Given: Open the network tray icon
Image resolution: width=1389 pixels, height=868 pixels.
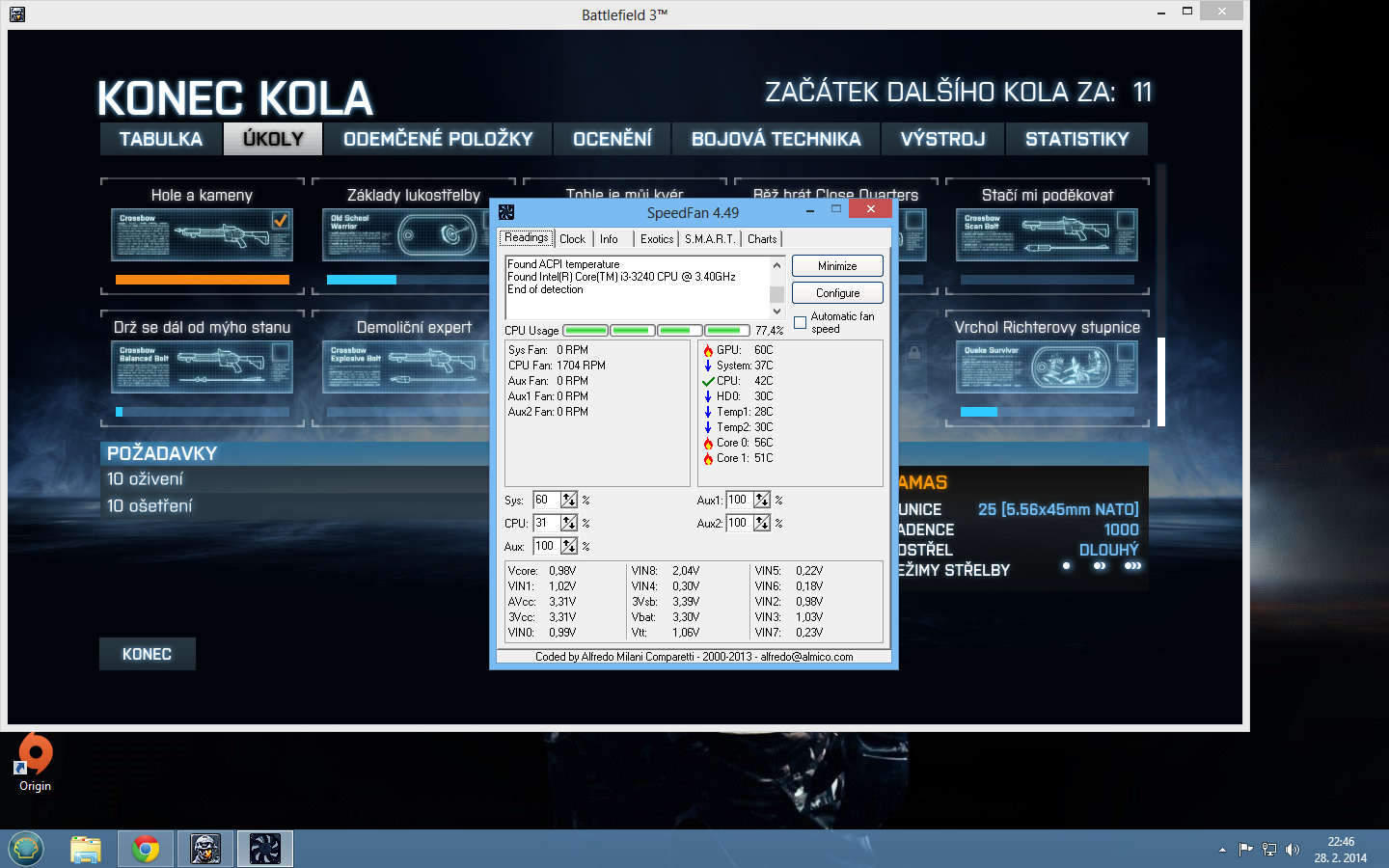Looking at the screenshot, I should click(1269, 850).
